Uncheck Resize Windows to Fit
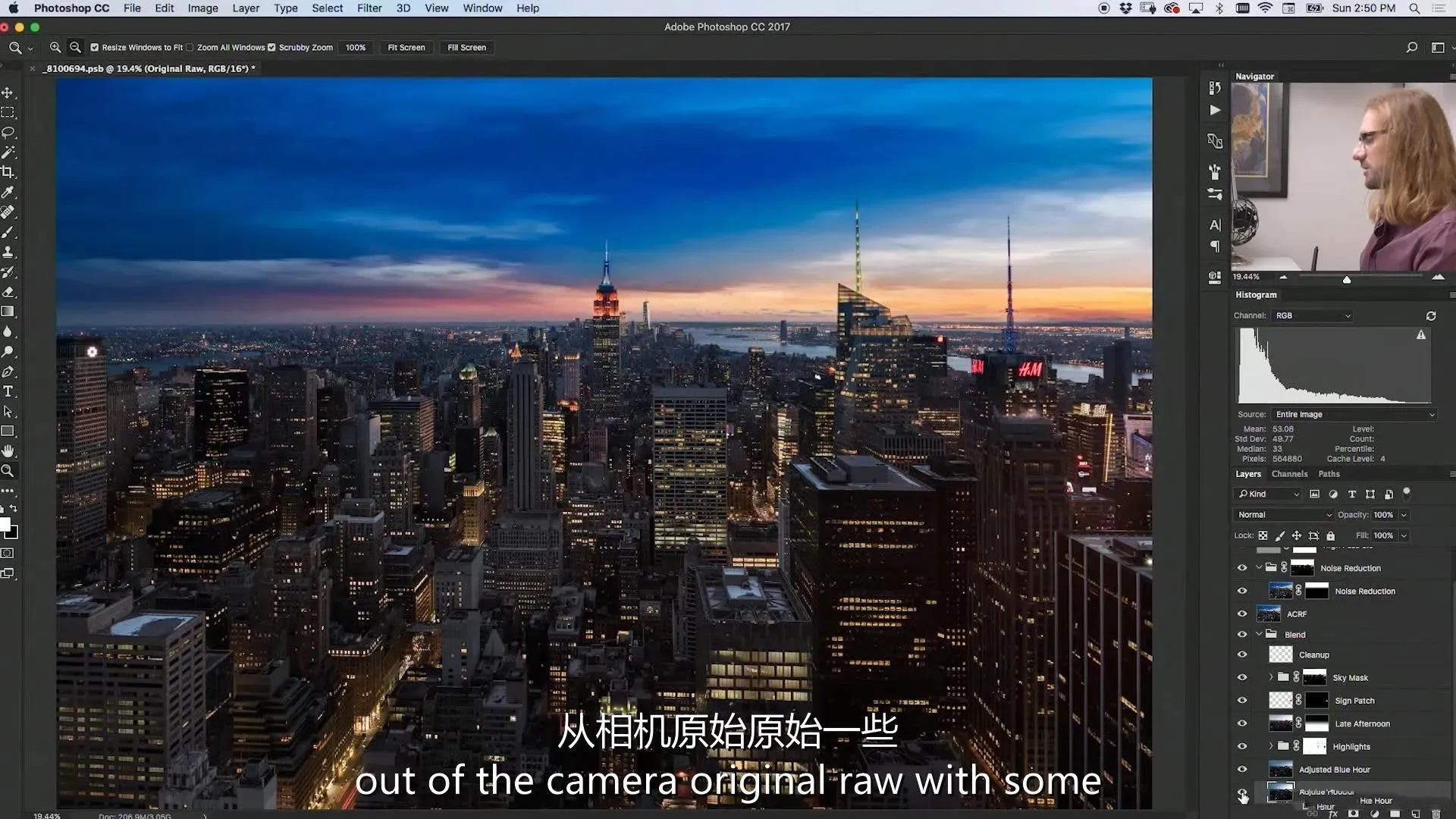 click(95, 47)
